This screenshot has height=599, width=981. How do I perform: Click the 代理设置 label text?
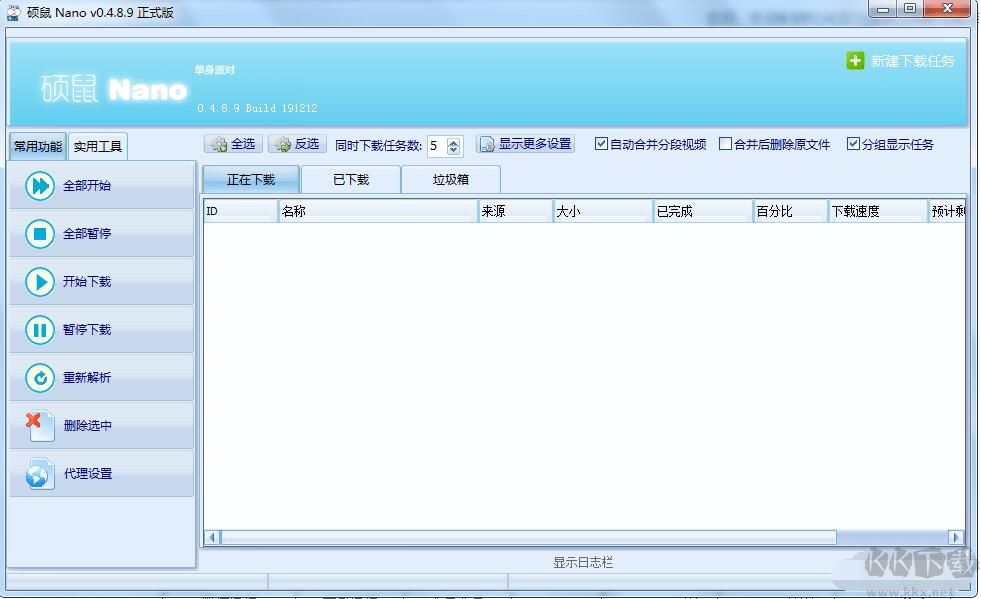pyautogui.click(x=88, y=474)
